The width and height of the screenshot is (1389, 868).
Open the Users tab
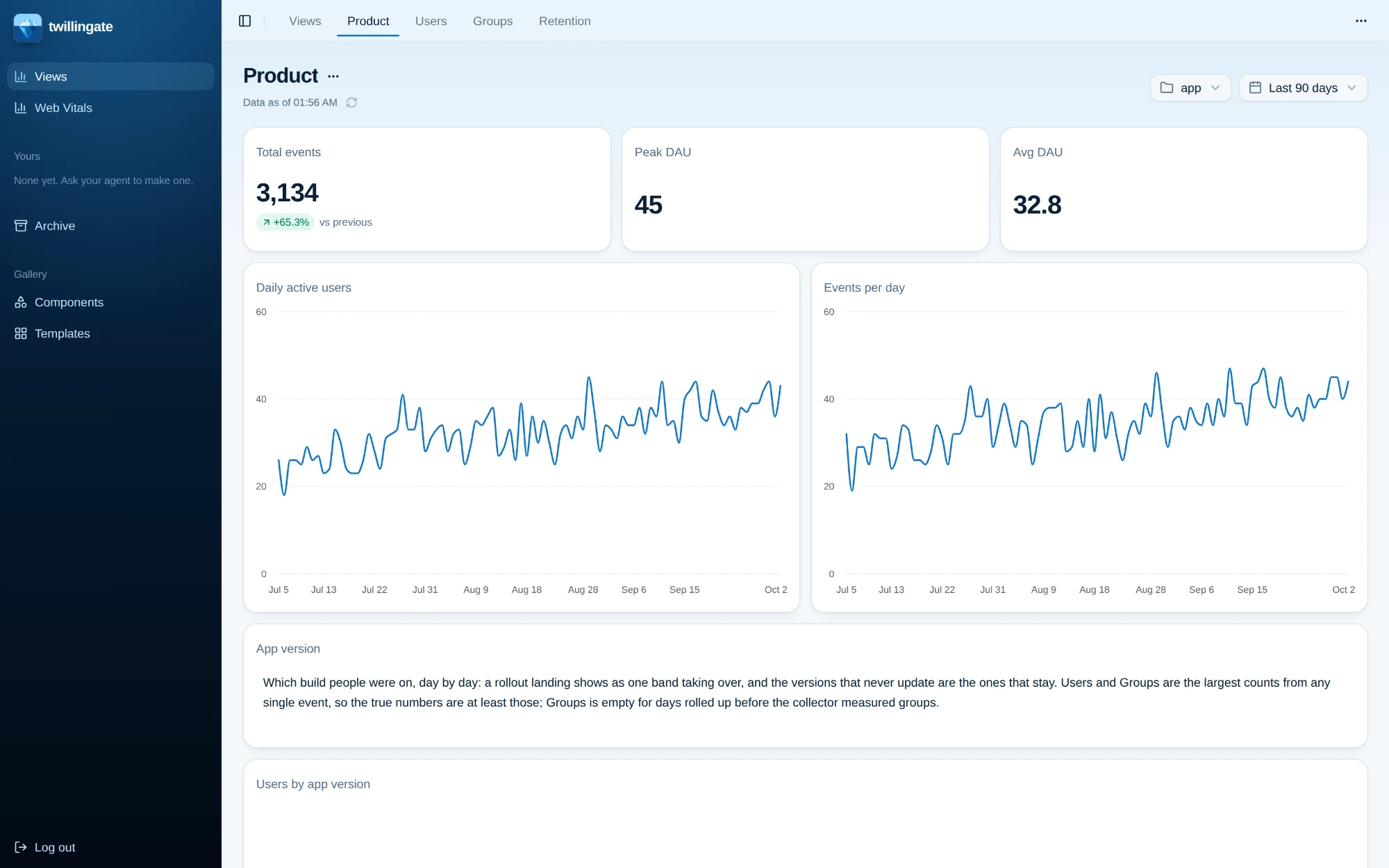(x=431, y=21)
